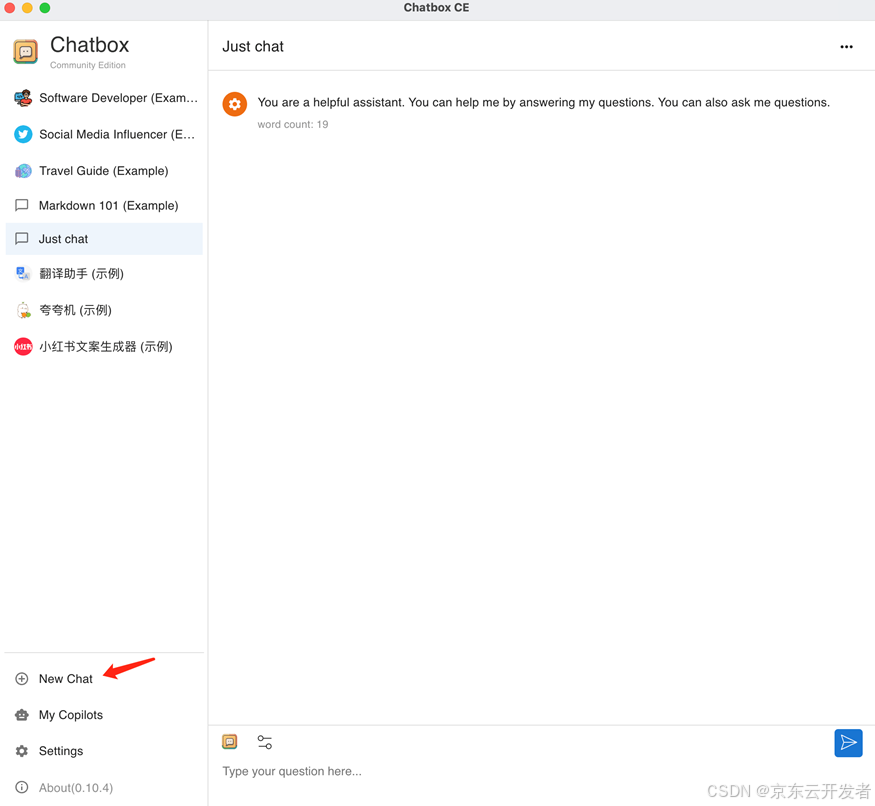Click the Chatbox logo icon in sidebar header
Screen dimensions: 875x806
[25, 51]
